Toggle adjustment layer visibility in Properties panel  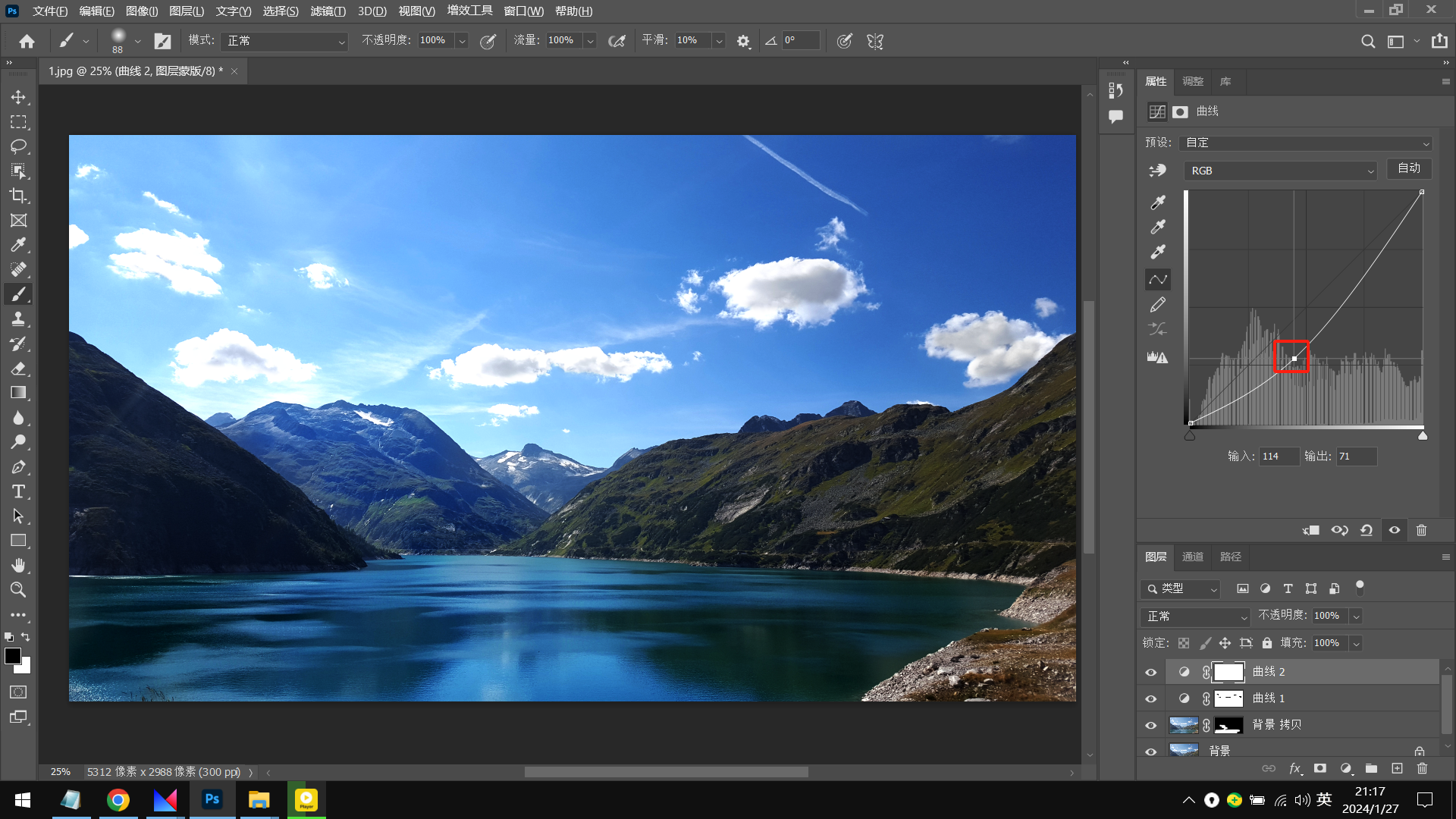pos(1394,530)
